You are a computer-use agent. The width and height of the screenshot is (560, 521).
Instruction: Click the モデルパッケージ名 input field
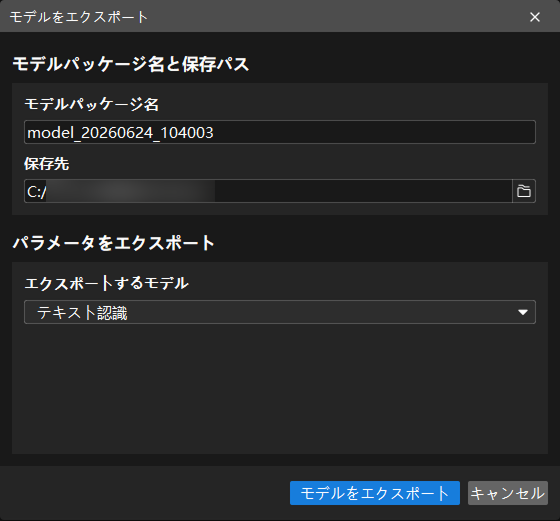pos(280,132)
